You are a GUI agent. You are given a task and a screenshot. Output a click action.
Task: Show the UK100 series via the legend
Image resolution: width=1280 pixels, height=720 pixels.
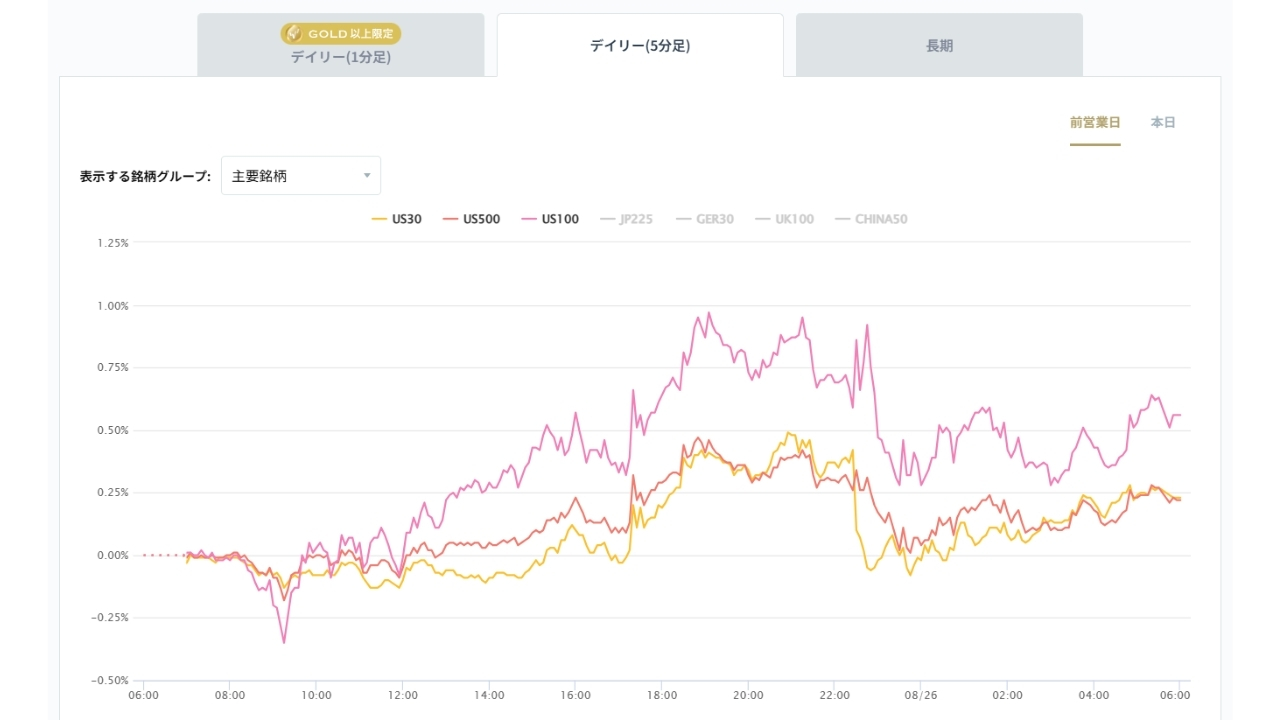coord(784,219)
